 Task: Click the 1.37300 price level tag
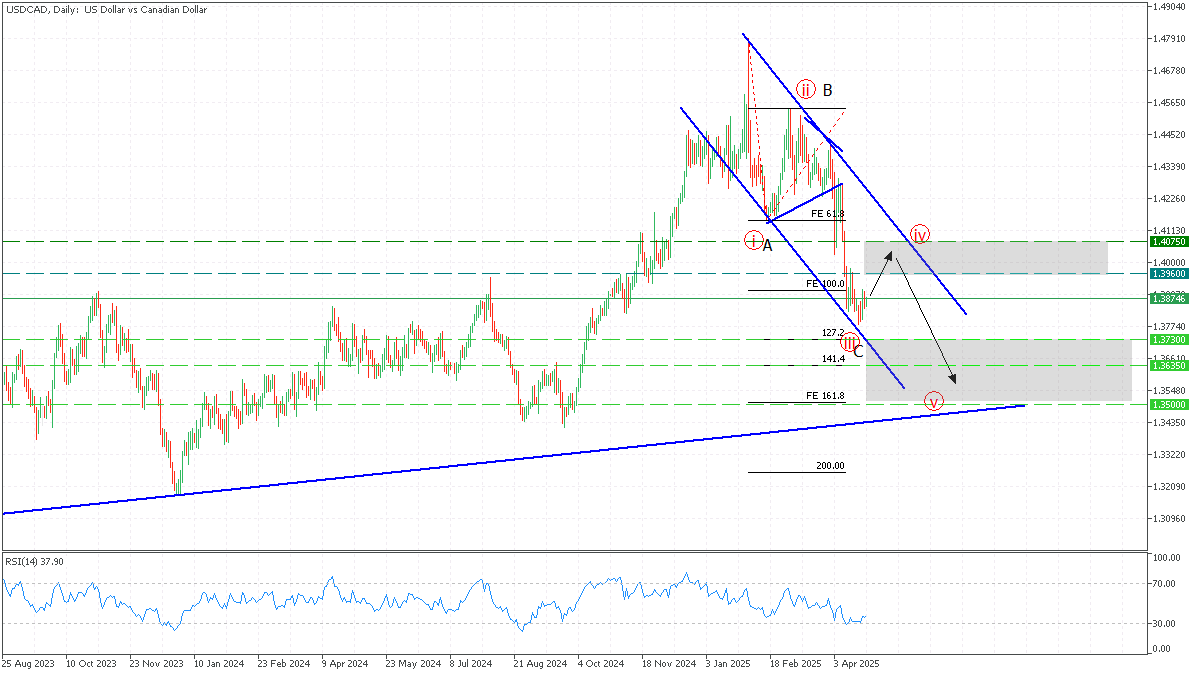tap(1168, 340)
